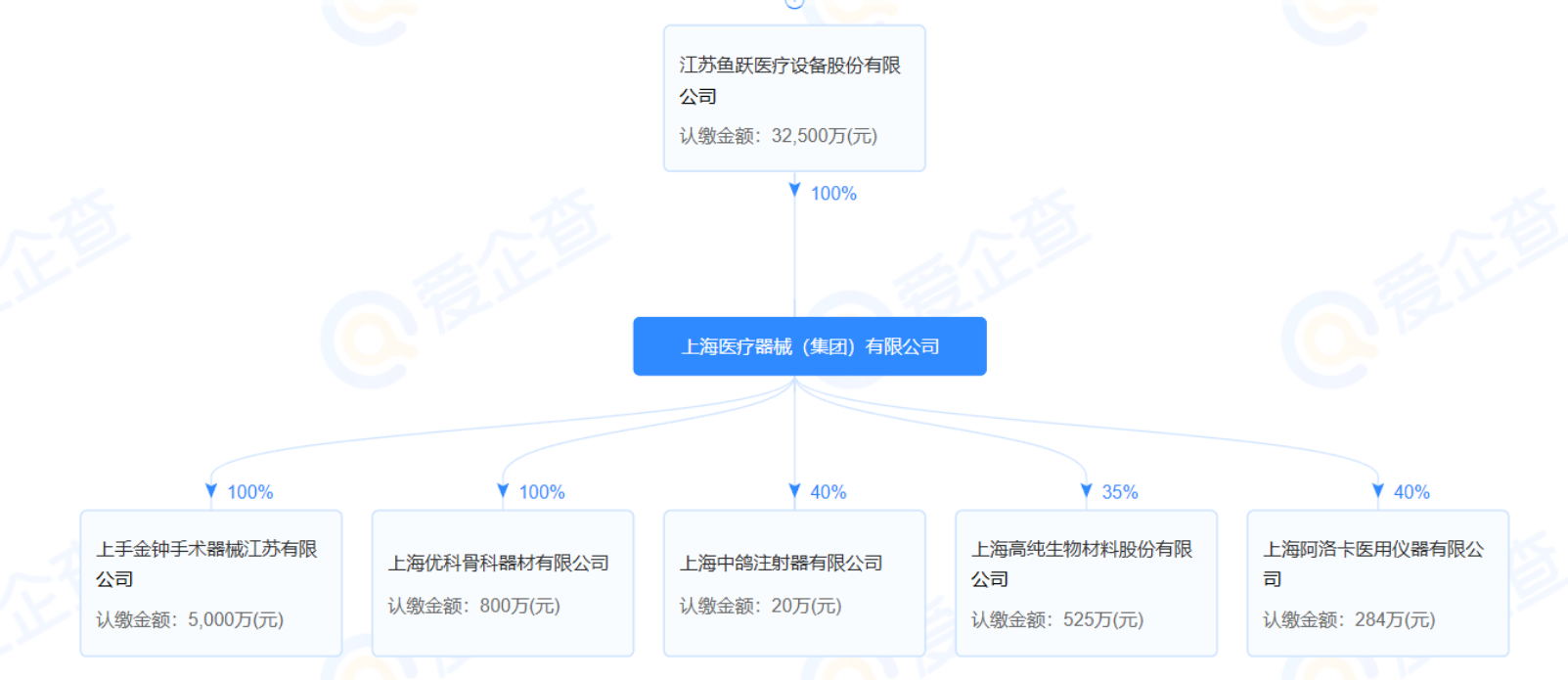This screenshot has width=1568, height=680.
Task: Click the 100% stake above 上手金钟手术器械
Action: click(x=250, y=492)
